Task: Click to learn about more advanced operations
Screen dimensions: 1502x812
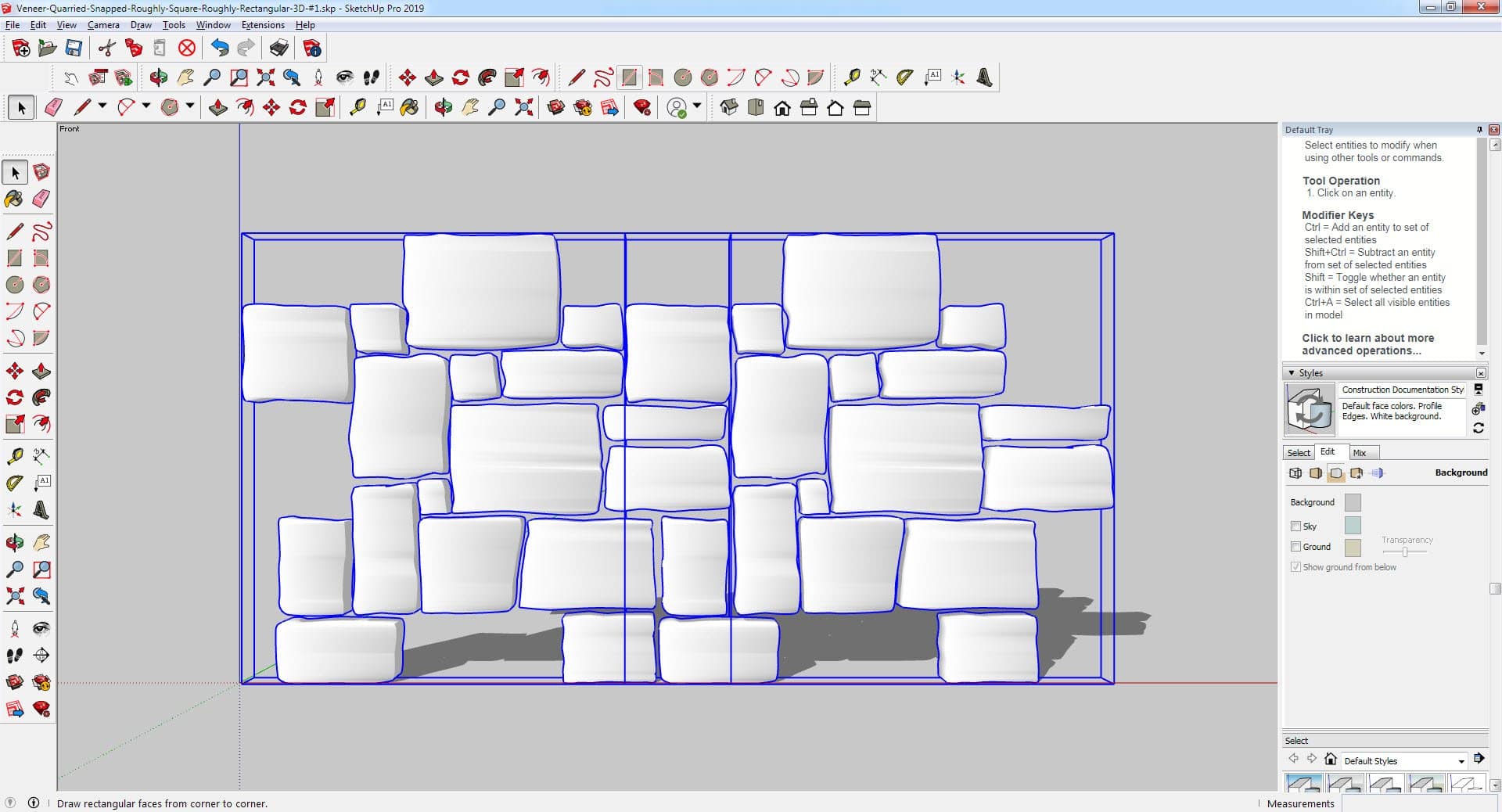Action: click(1367, 344)
